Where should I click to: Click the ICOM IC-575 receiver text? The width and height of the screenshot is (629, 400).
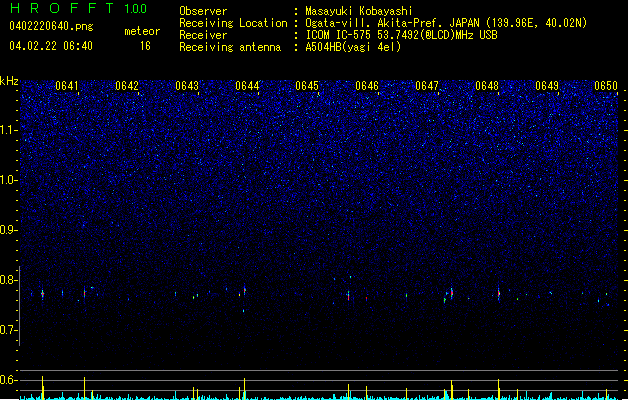(x=401, y=35)
